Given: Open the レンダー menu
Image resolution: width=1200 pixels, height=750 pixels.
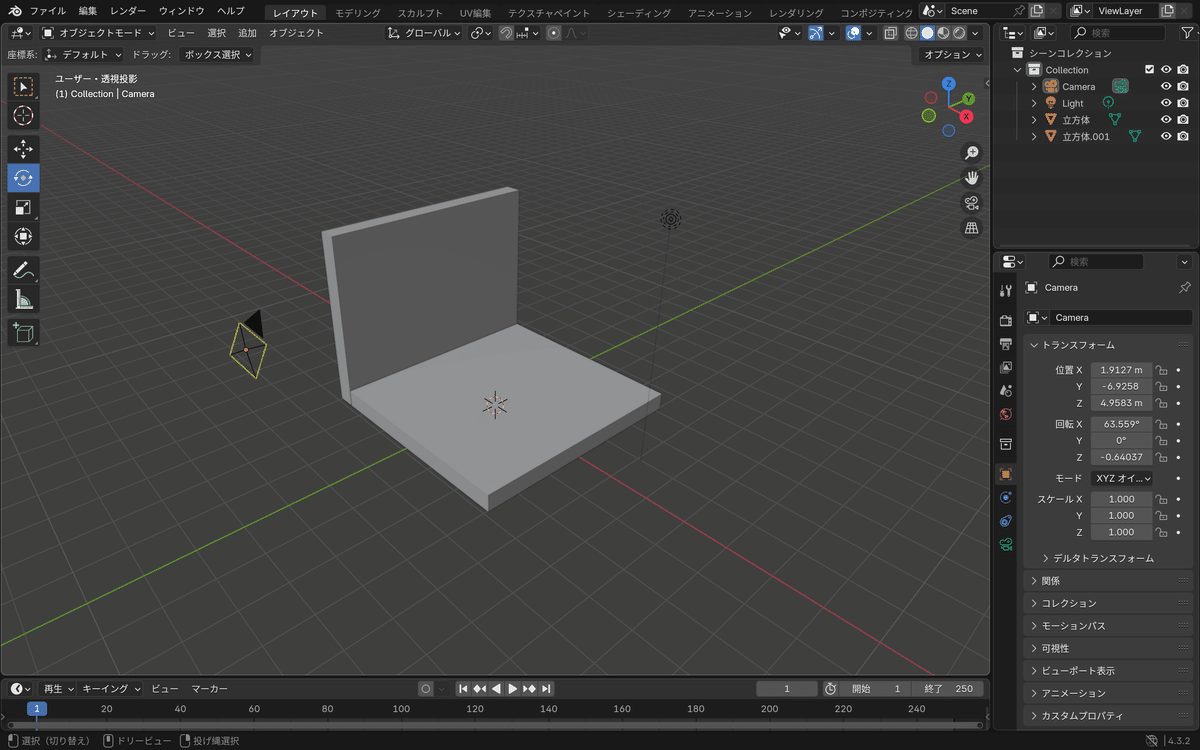Looking at the screenshot, I should 128,11.
